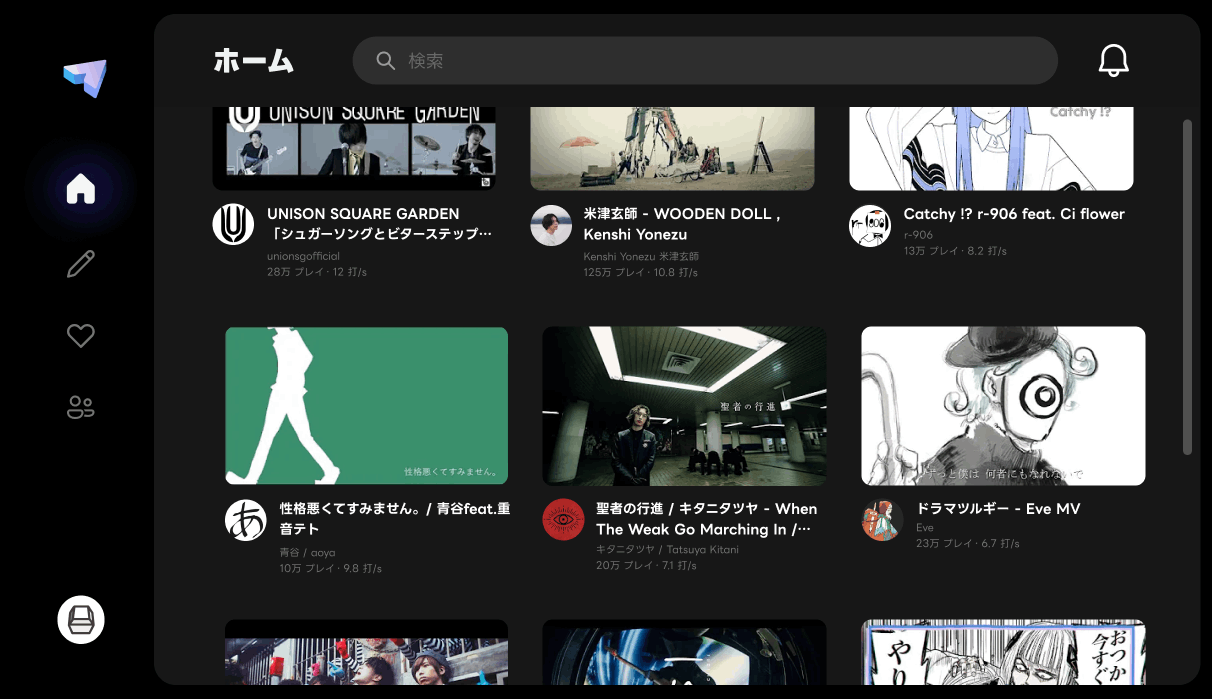Open Catchy !? video thumbnail
This screenshot has width=1212, height=699.
point(991,148)
